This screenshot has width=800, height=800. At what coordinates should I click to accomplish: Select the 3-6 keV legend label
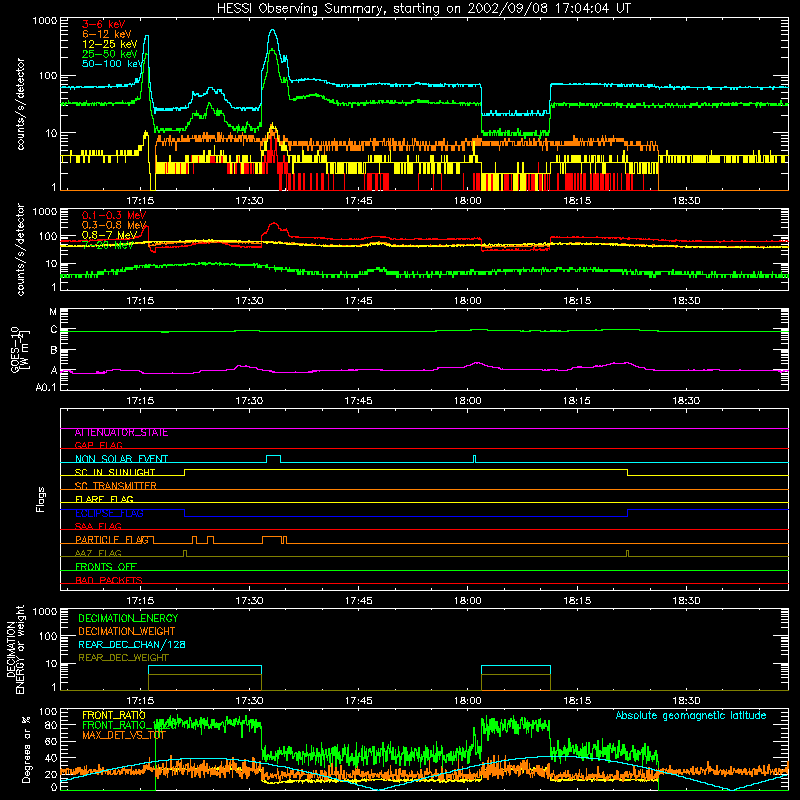pyautogui.click(x=104, y=24)
